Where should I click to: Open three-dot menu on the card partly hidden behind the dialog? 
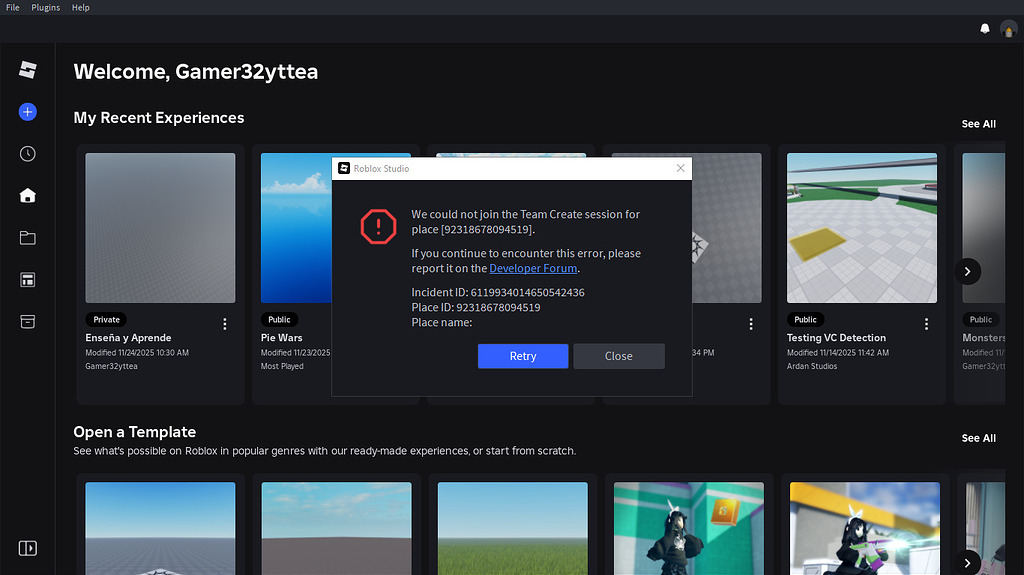(x=751, y=324)
